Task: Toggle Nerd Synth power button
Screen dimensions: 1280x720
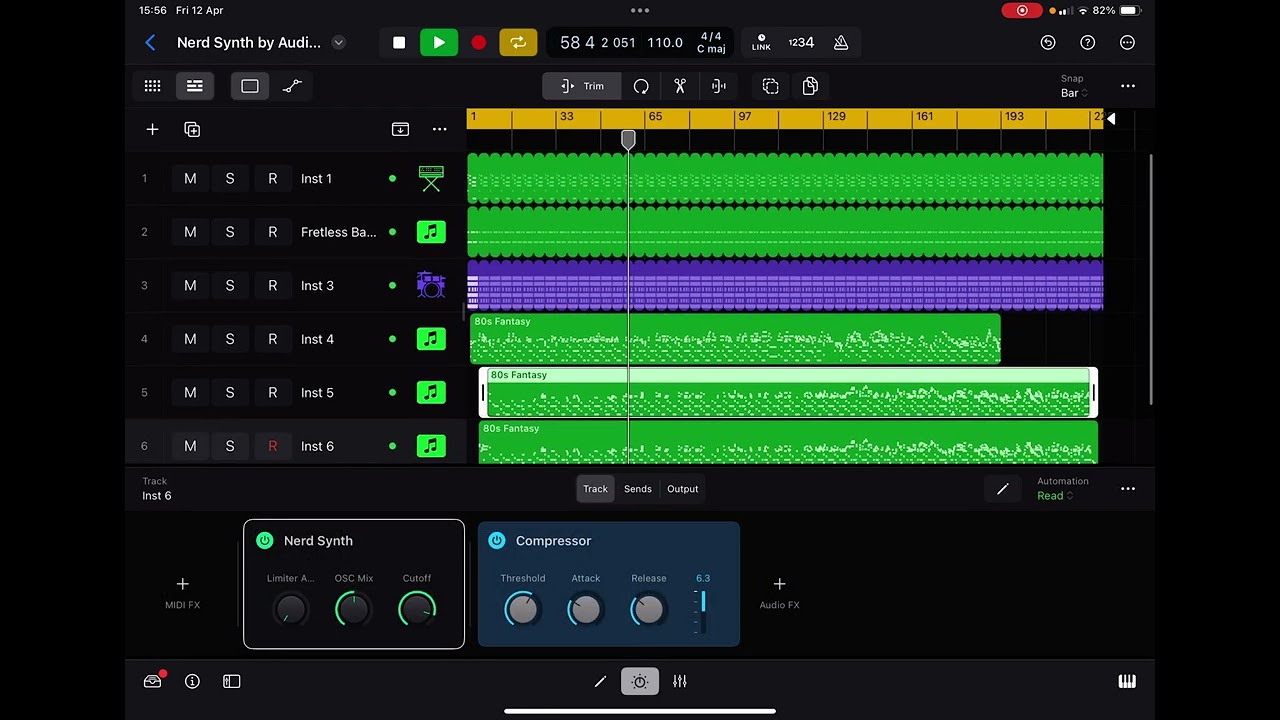Action: pos(264,540)
